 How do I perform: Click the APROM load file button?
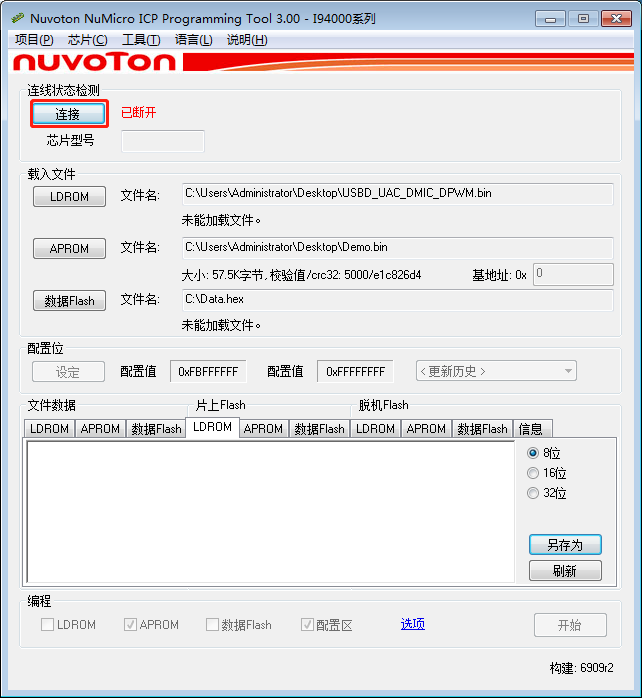(69, 248)
